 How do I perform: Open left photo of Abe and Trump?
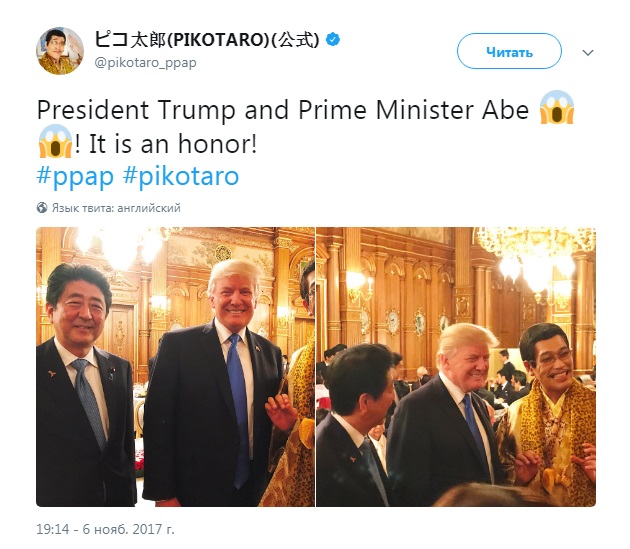tap(176, 367)
